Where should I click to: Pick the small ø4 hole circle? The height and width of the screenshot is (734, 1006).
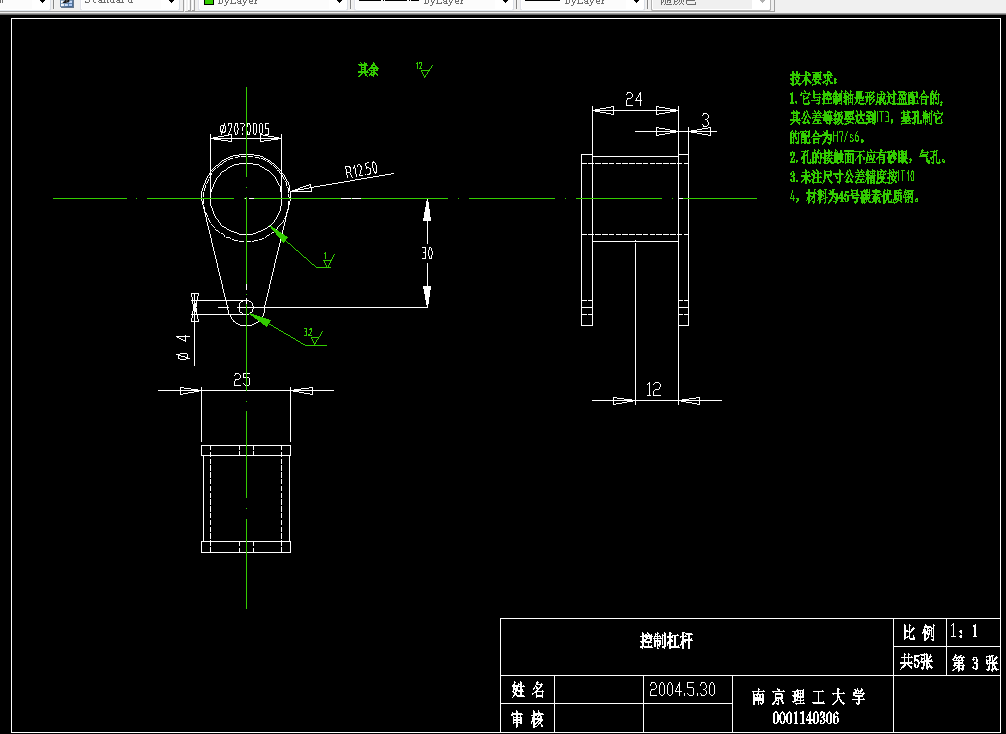[246, 307]
